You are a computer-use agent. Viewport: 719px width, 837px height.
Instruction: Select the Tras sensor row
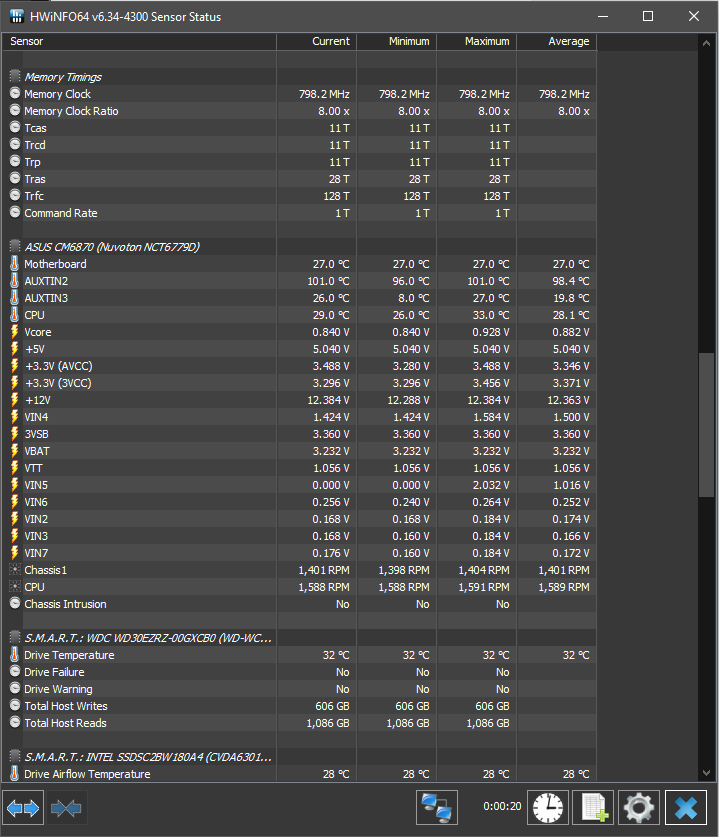click(299, 179)
